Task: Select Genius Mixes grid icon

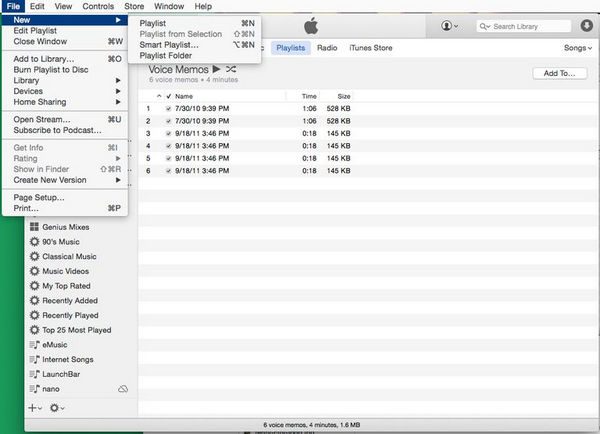Action: click(34, 227)
